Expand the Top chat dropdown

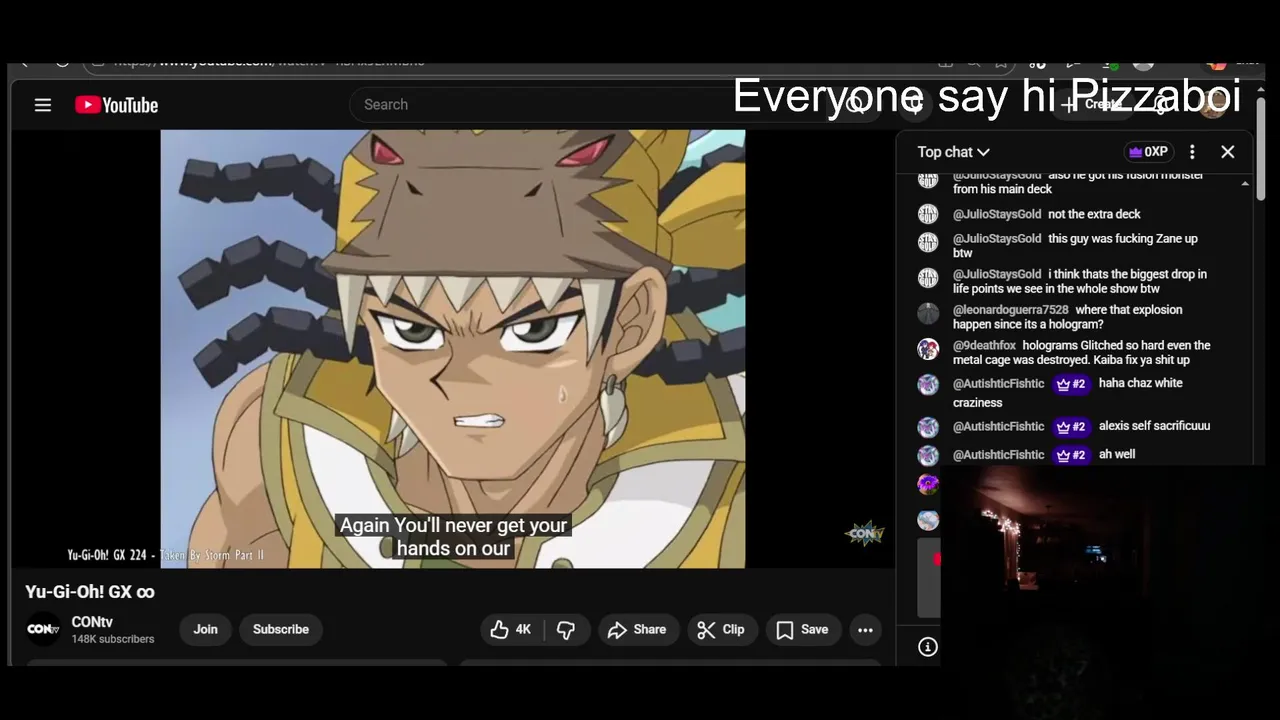point(953,152)
